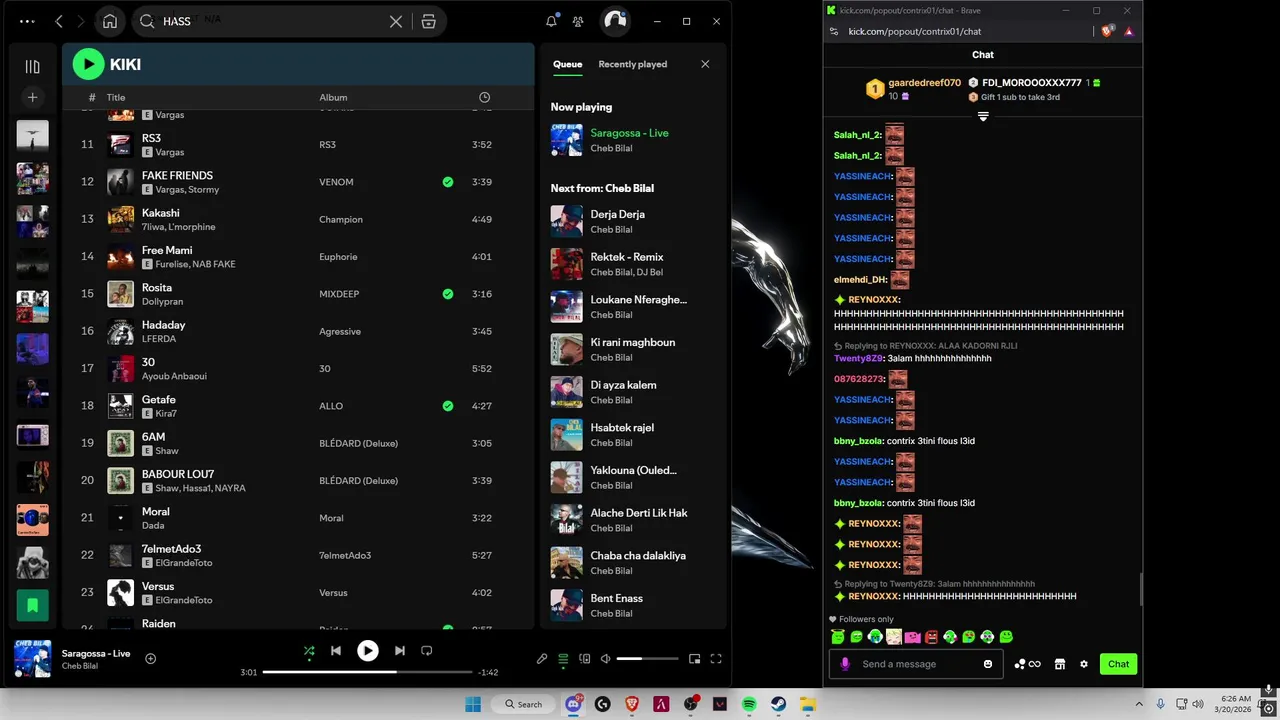Open the Spotify profile avatar menu
Image resolution: width=1280 pixels, height=720 pixels.
tap(615, 21)
